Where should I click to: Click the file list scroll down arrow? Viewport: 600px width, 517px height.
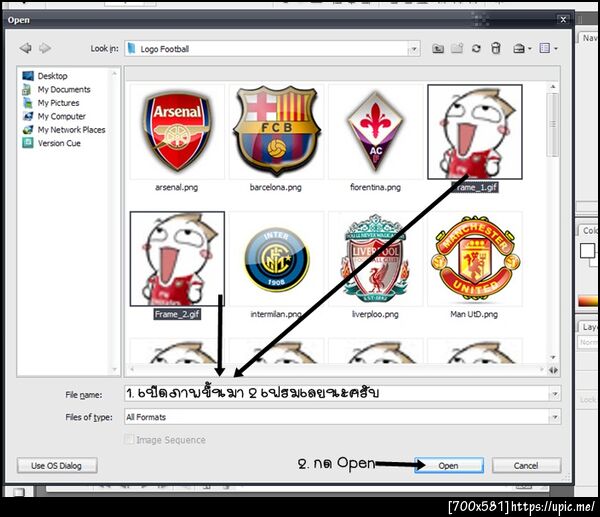(553, 357)
